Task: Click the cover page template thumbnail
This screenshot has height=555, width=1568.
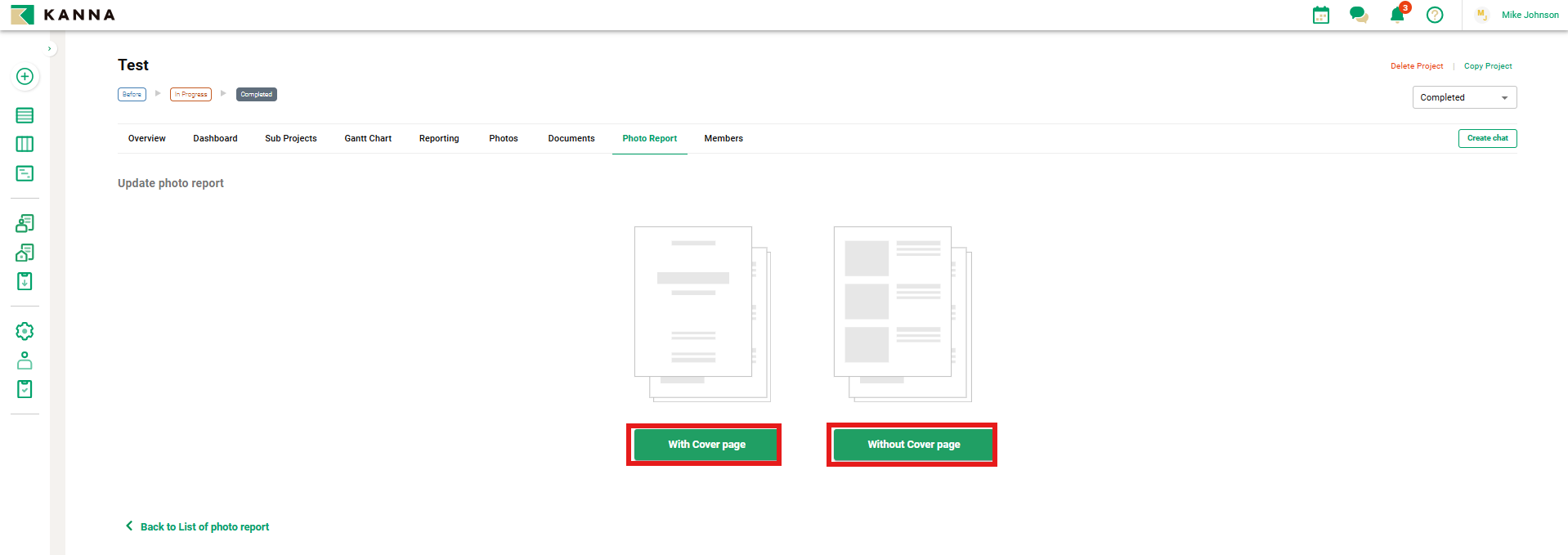Action: 701,313
